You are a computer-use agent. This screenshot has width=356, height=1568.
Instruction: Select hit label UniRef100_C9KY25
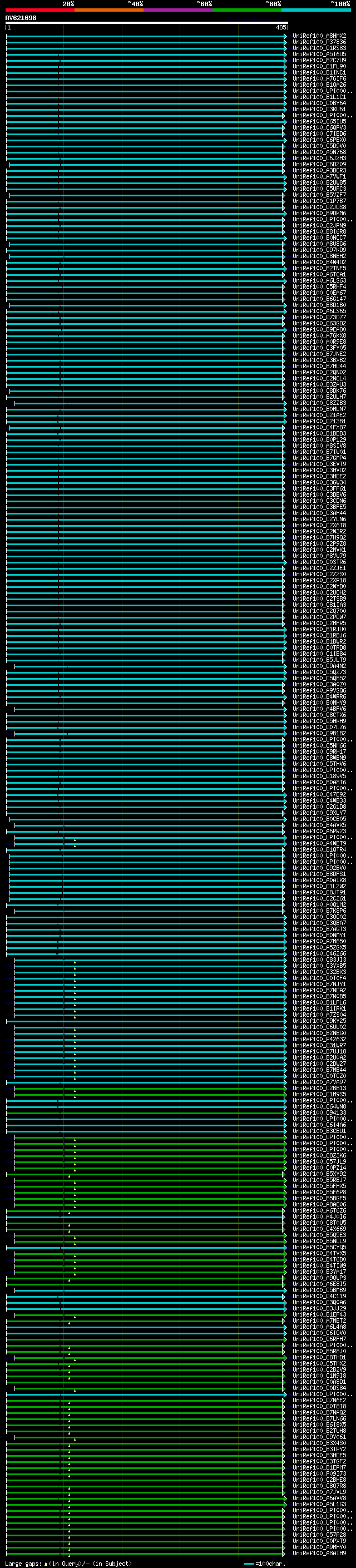[x=319, y=1021]
